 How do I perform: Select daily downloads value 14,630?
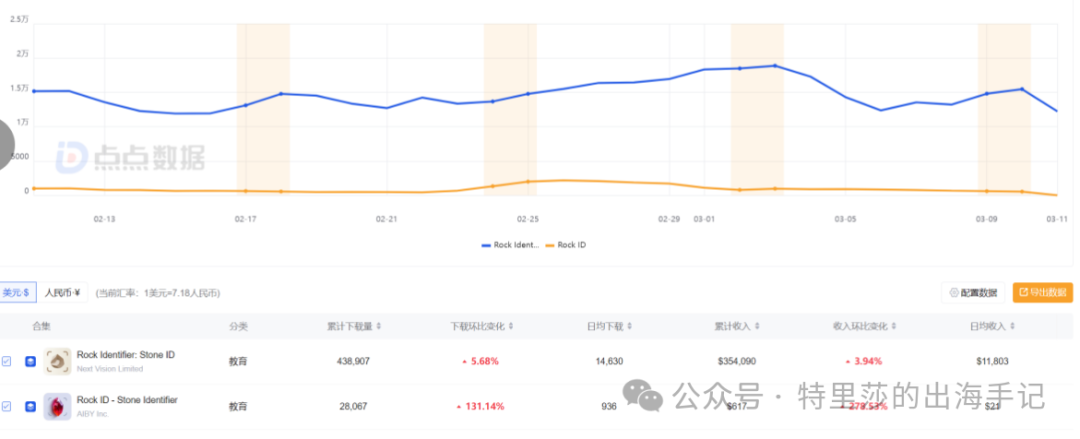pos(608,361)
